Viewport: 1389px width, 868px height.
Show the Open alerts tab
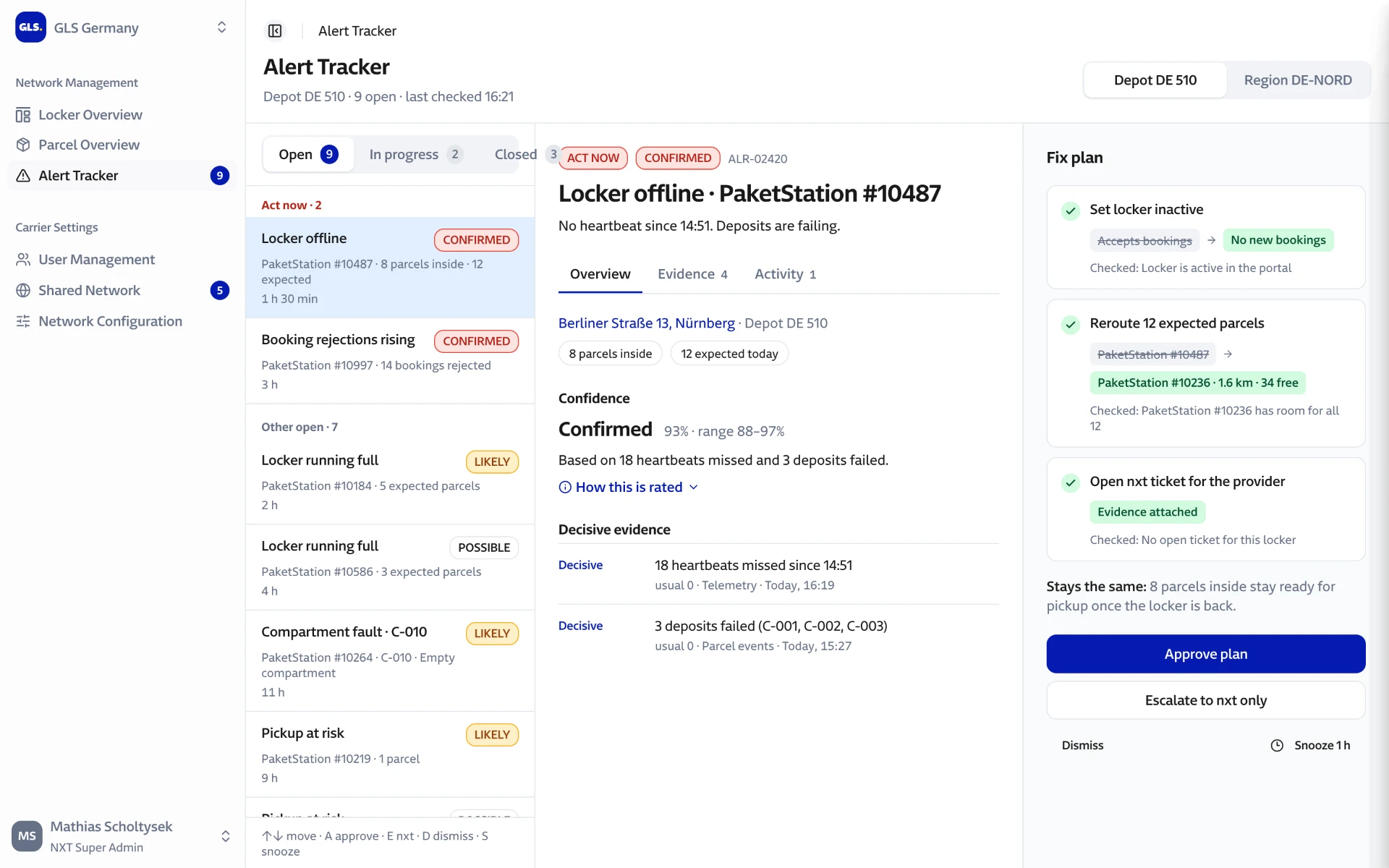click(308, 154)
